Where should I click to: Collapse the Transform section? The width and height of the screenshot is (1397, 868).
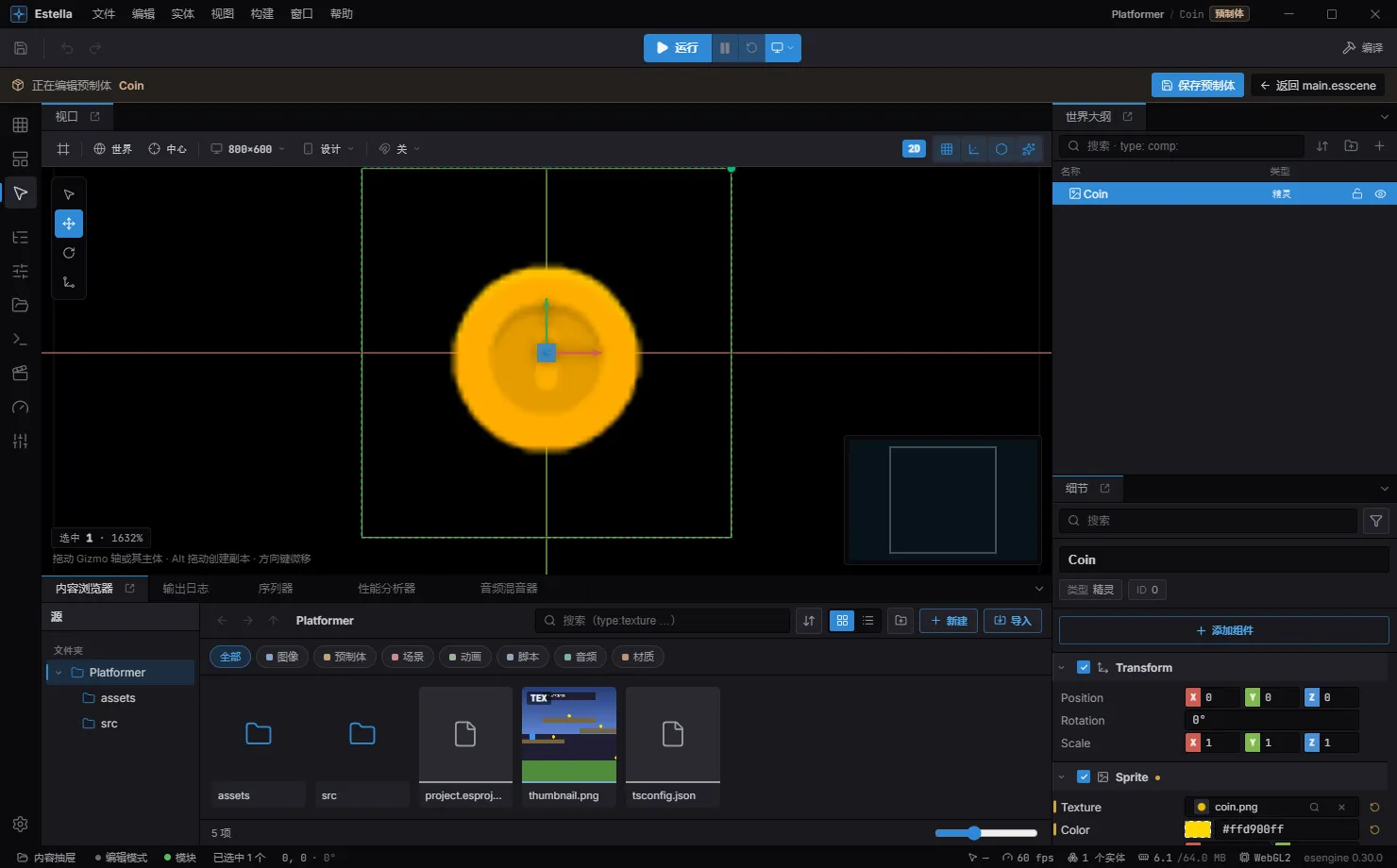(1062, 668)
